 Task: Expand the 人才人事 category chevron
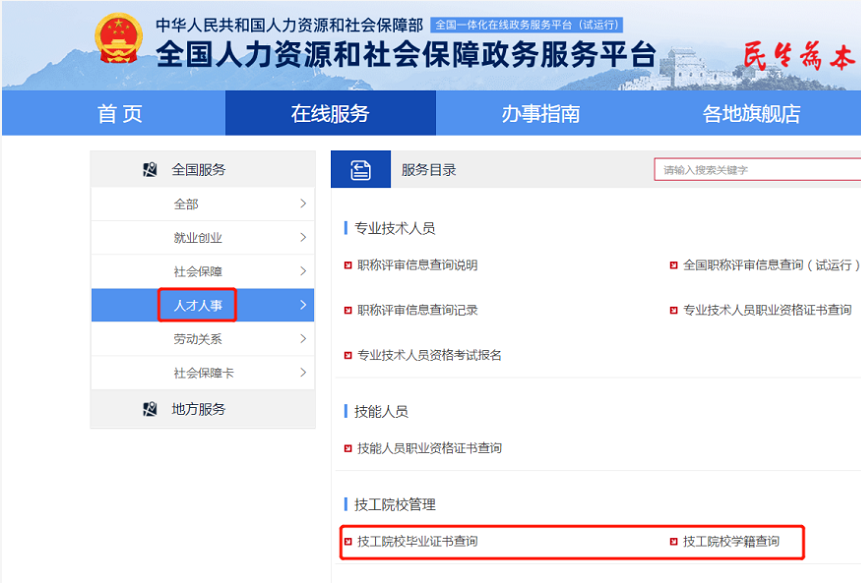pyautogui.click(x=303, y=305)
